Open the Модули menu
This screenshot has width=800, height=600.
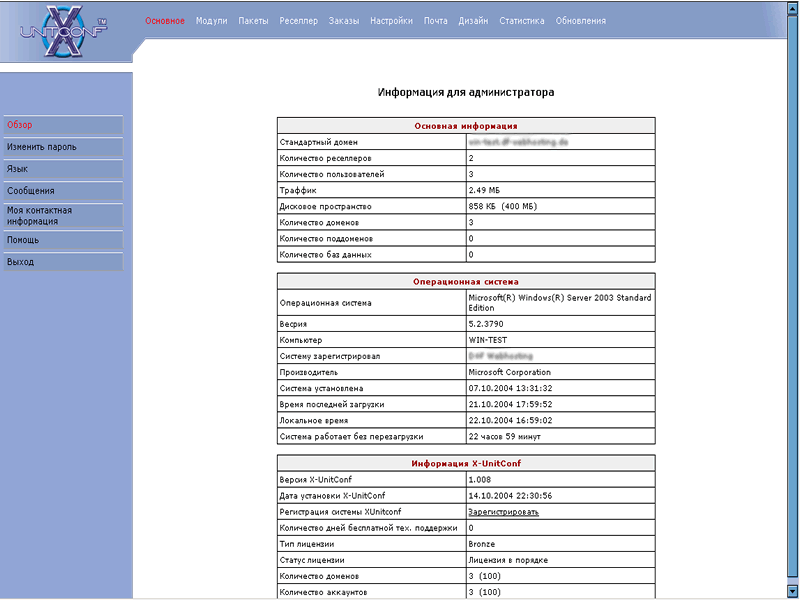tap(211, 21)
